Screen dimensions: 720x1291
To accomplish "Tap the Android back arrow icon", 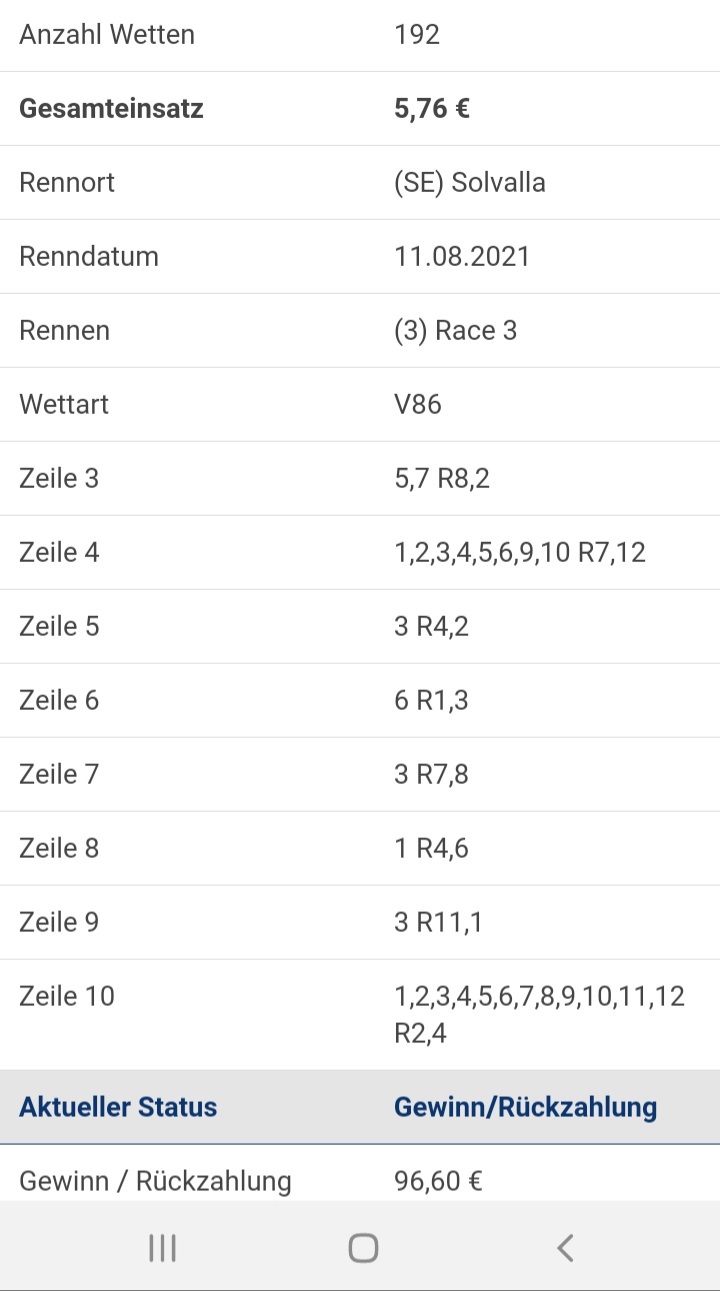I will pyautogui.click(x=565, y=1248).
